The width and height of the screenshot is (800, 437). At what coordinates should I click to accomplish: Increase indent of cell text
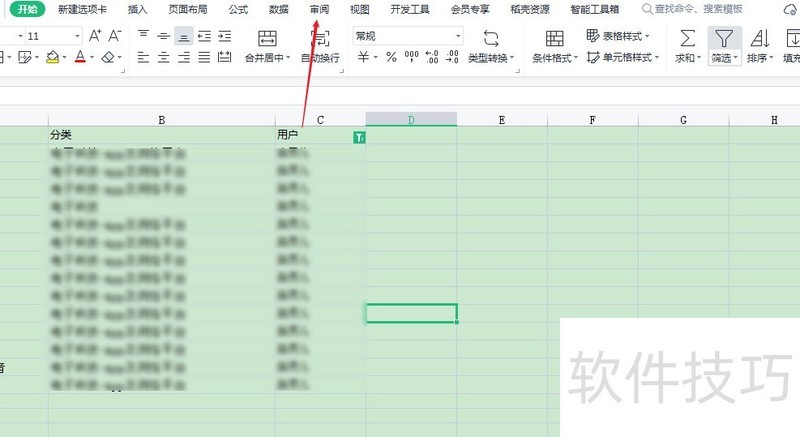pyautogui.click(x=224, y=36)
